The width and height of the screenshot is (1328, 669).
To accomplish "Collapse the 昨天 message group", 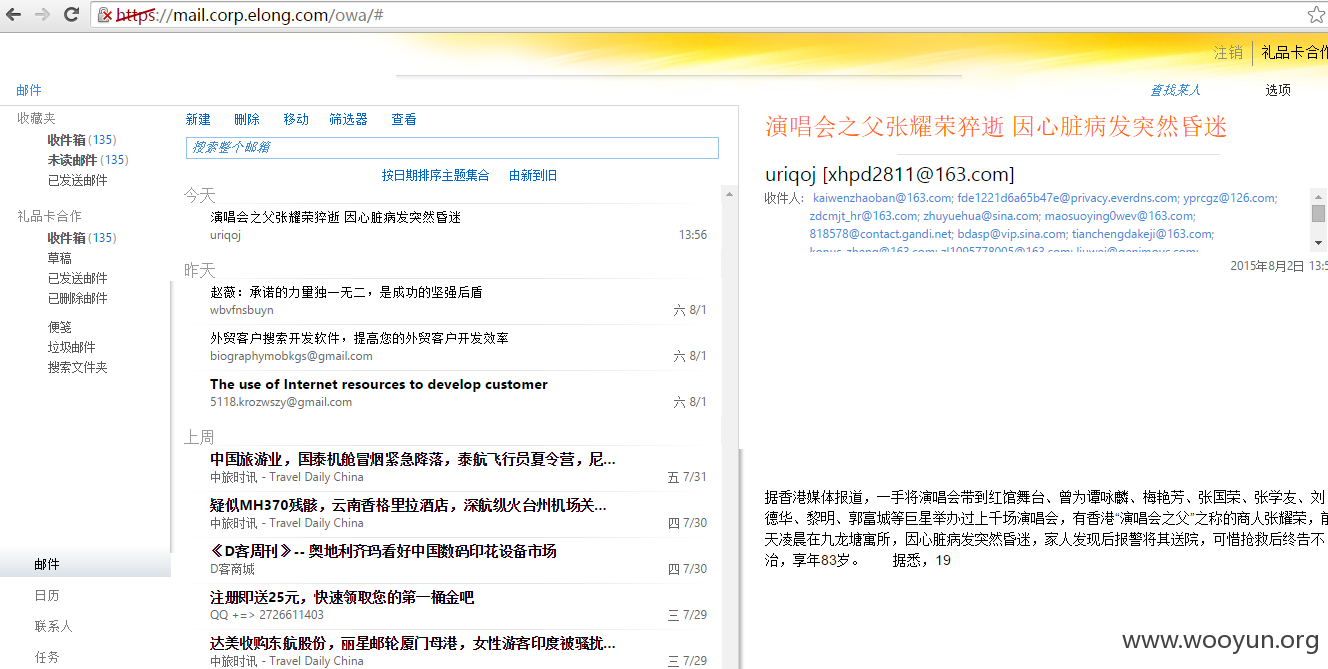I will [199, 270].
